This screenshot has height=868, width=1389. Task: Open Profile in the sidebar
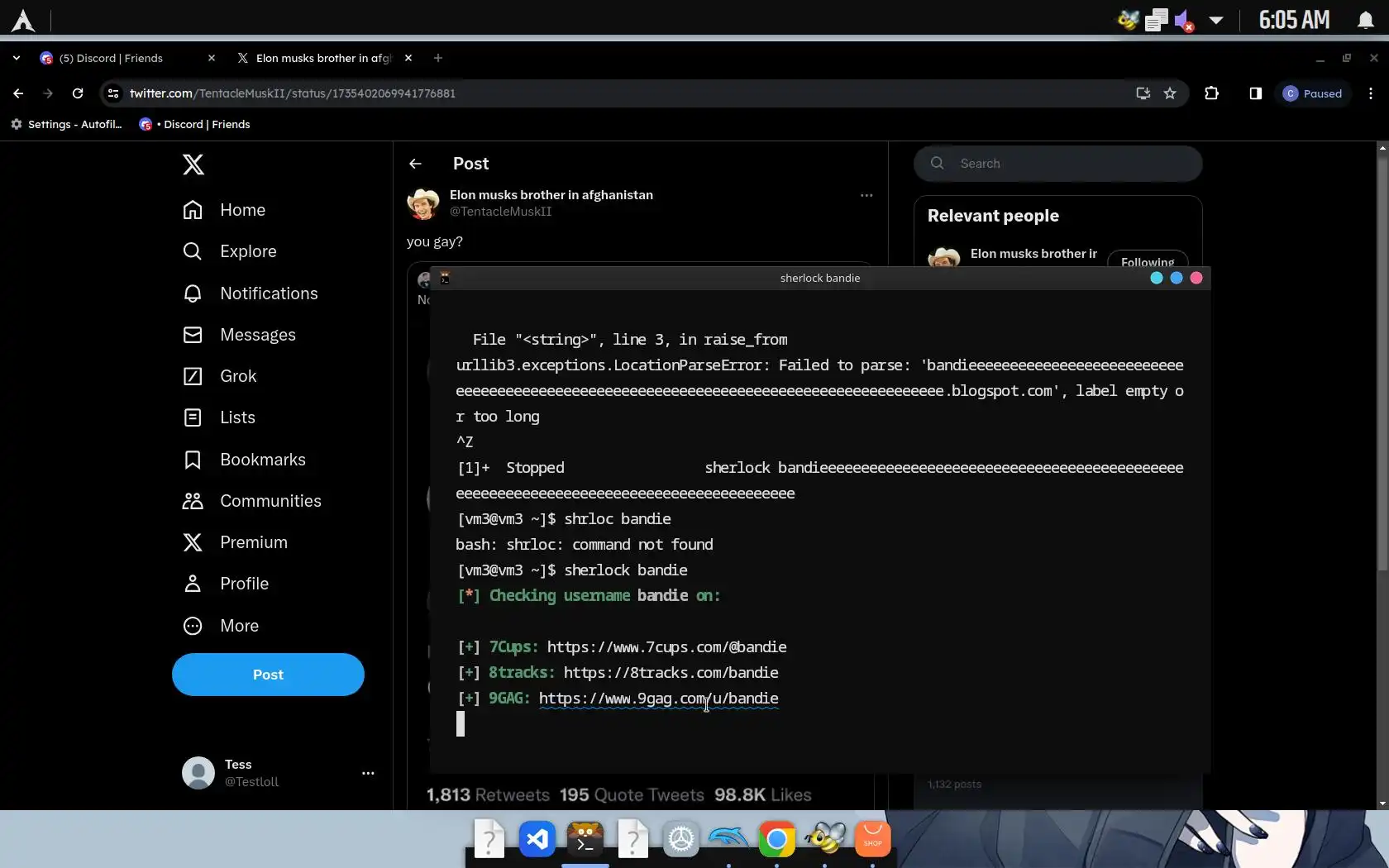226,584
